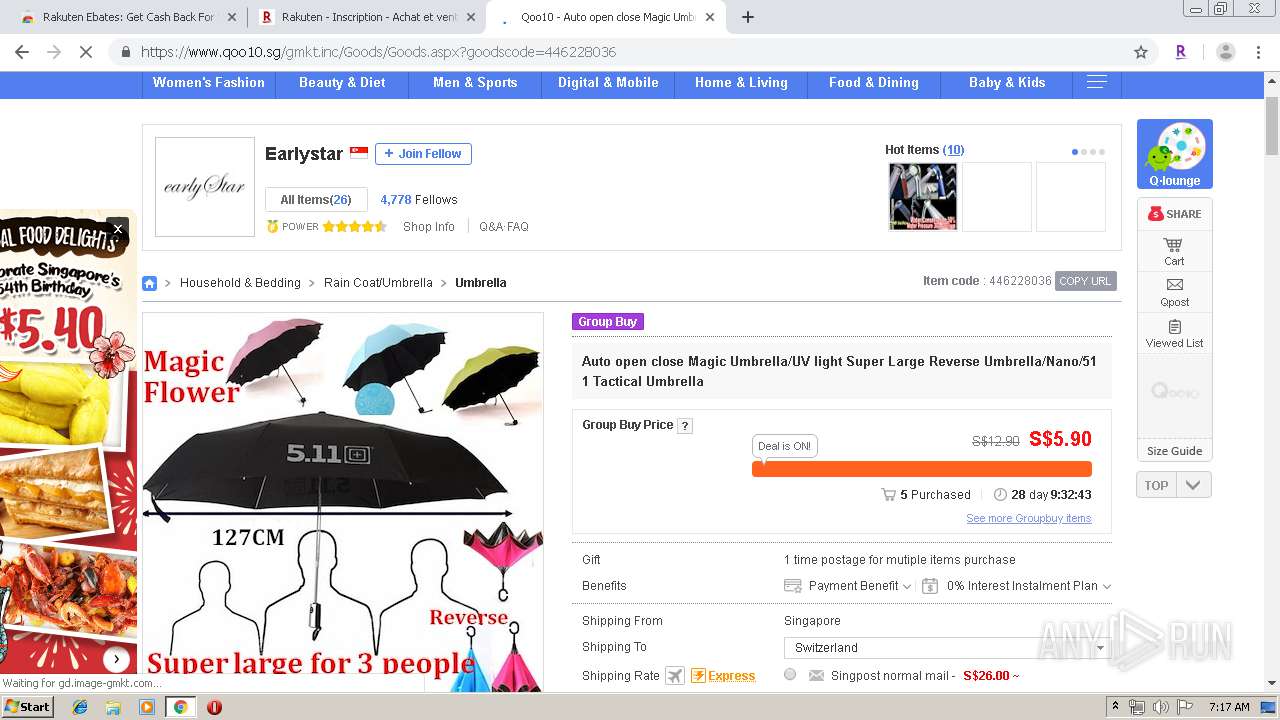
Task: Open Women's Fashion category
Action: (209, 83)
